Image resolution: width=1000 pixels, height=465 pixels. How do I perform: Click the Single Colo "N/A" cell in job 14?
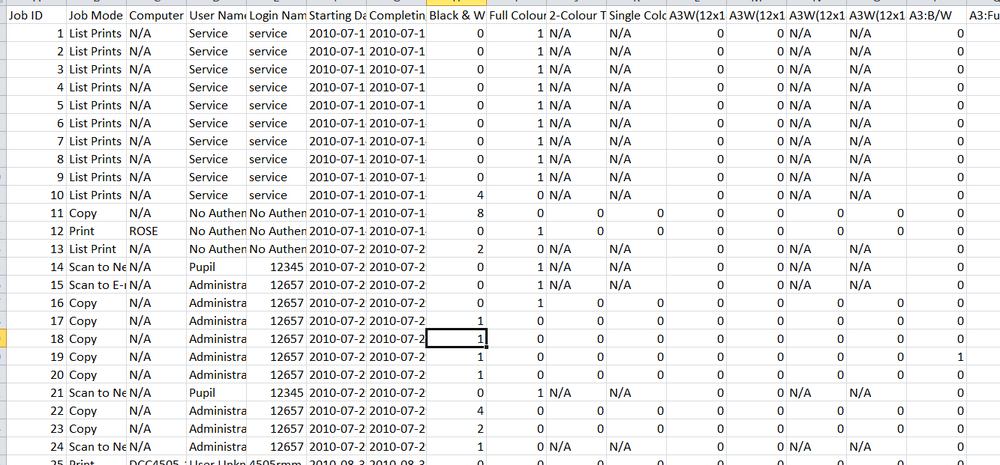636,267
